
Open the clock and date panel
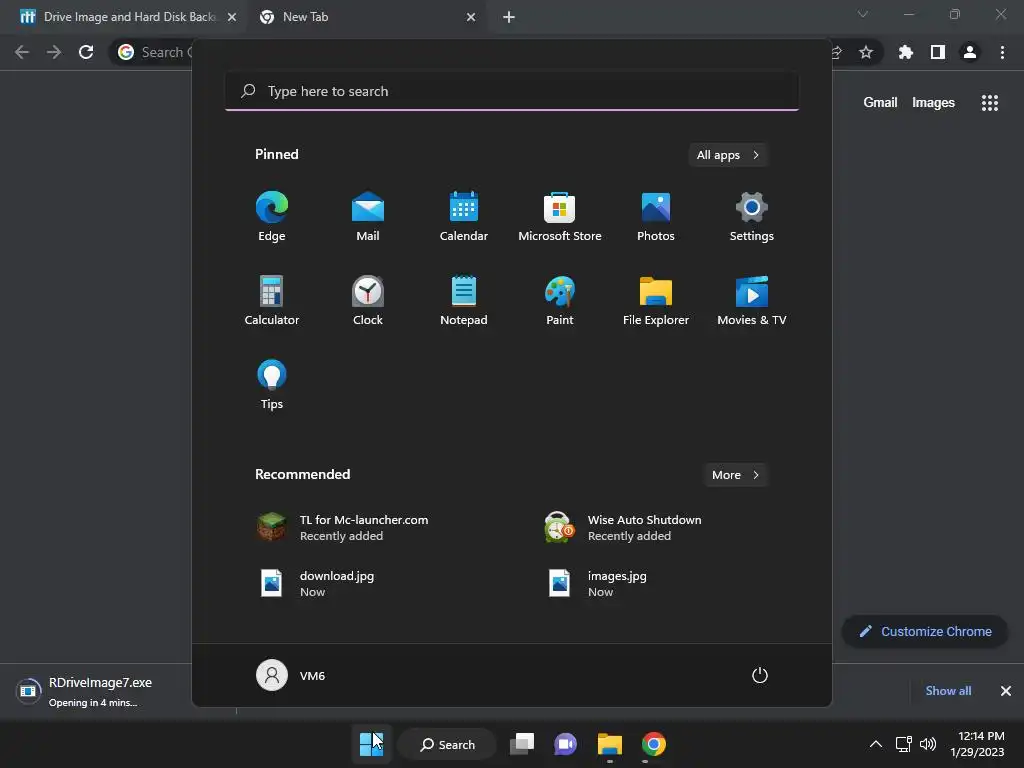click(977, 744)
